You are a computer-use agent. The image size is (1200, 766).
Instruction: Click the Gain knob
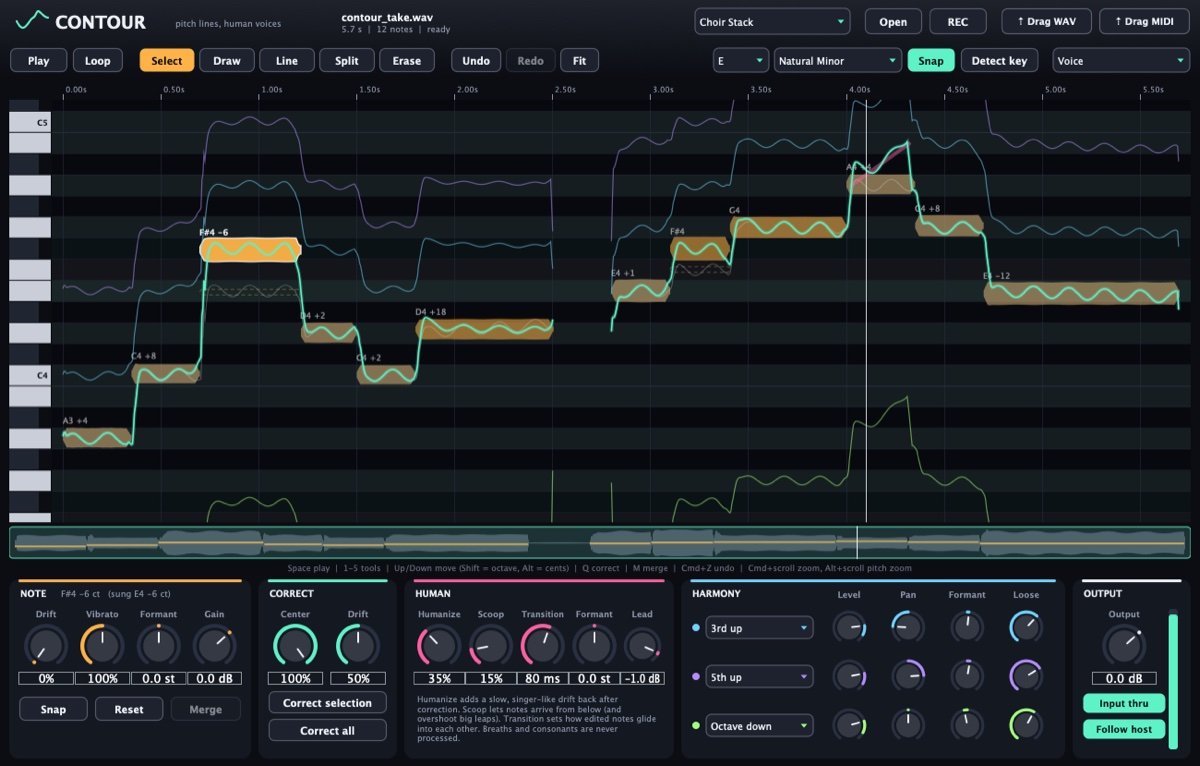click(215, 646)
